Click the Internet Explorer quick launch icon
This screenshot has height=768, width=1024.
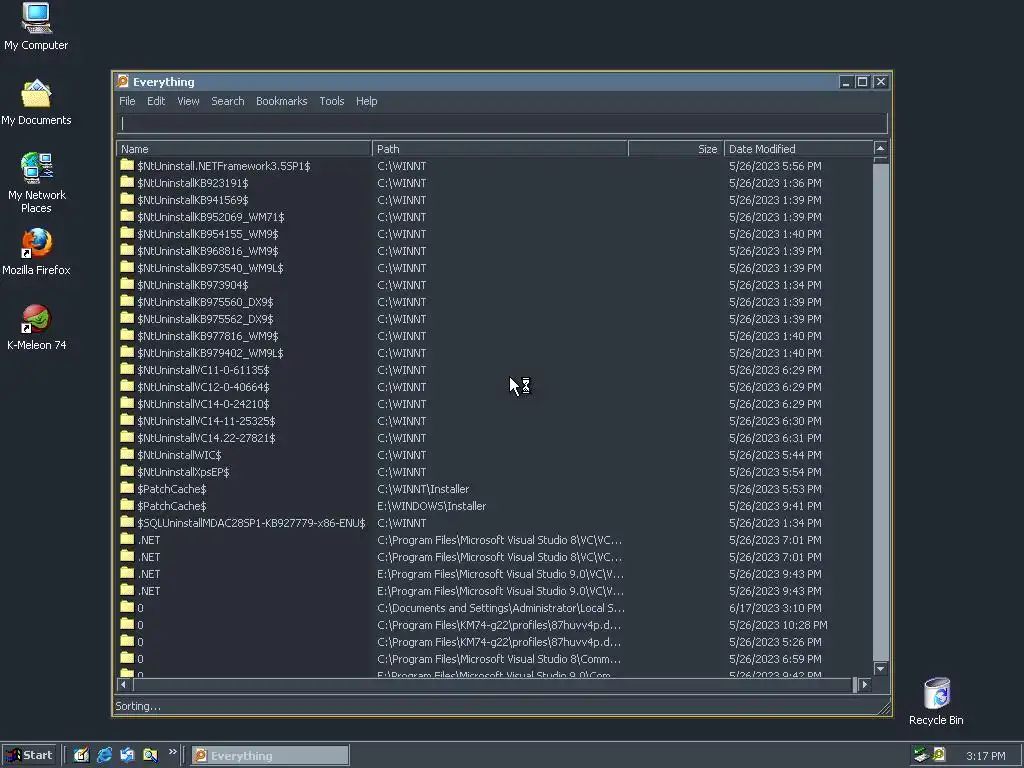pyautogui.click(x=104, y=755)
